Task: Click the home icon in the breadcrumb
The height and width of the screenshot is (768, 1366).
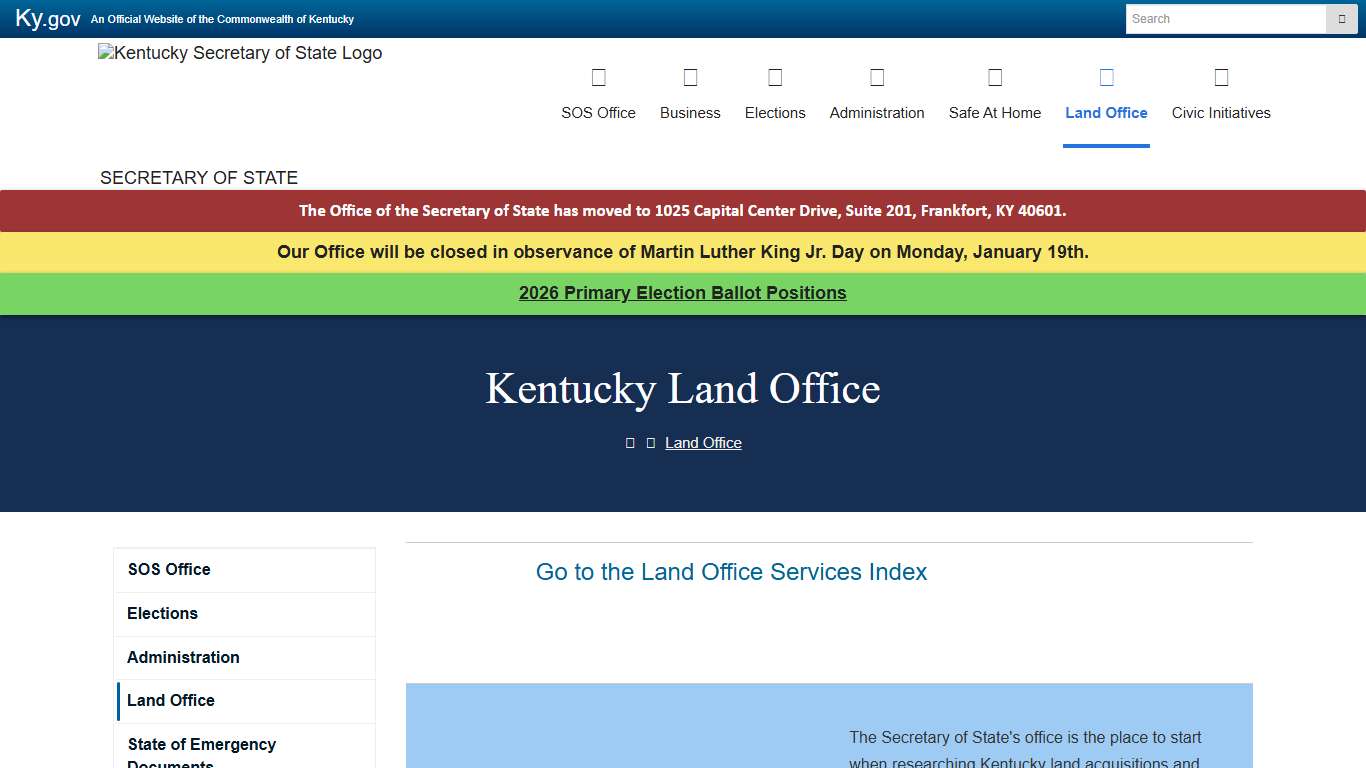Action: [x=630, y=442]
